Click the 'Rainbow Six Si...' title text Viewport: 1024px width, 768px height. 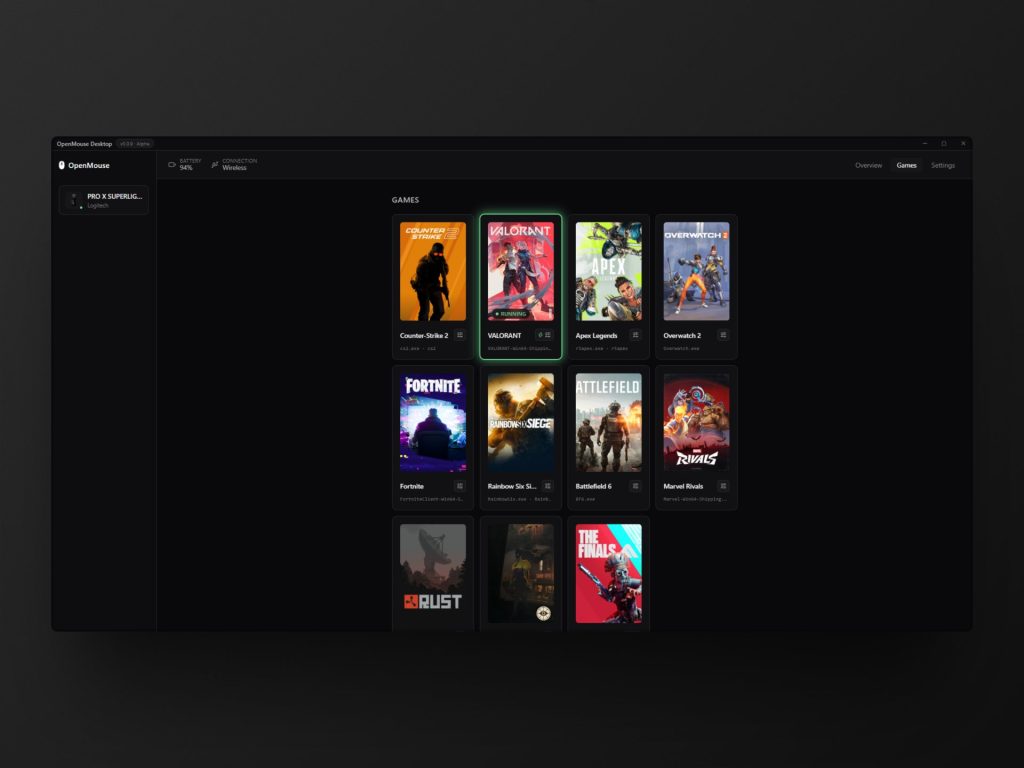coord(512,487)
